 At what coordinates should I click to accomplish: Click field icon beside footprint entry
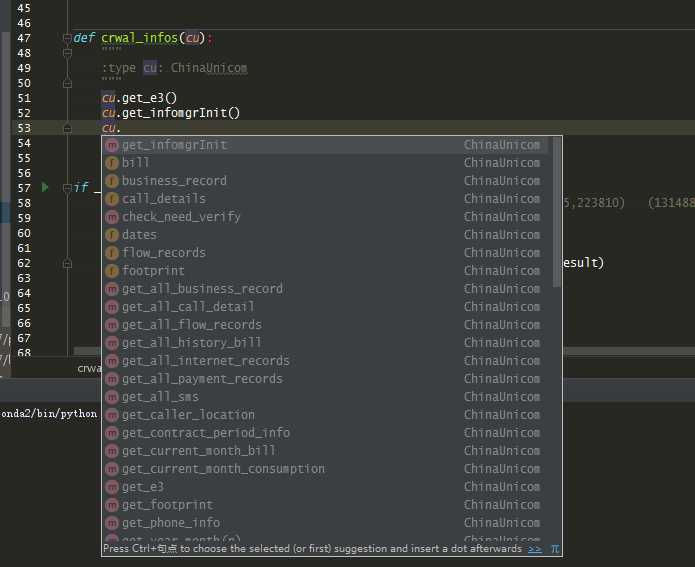point(112,270)
